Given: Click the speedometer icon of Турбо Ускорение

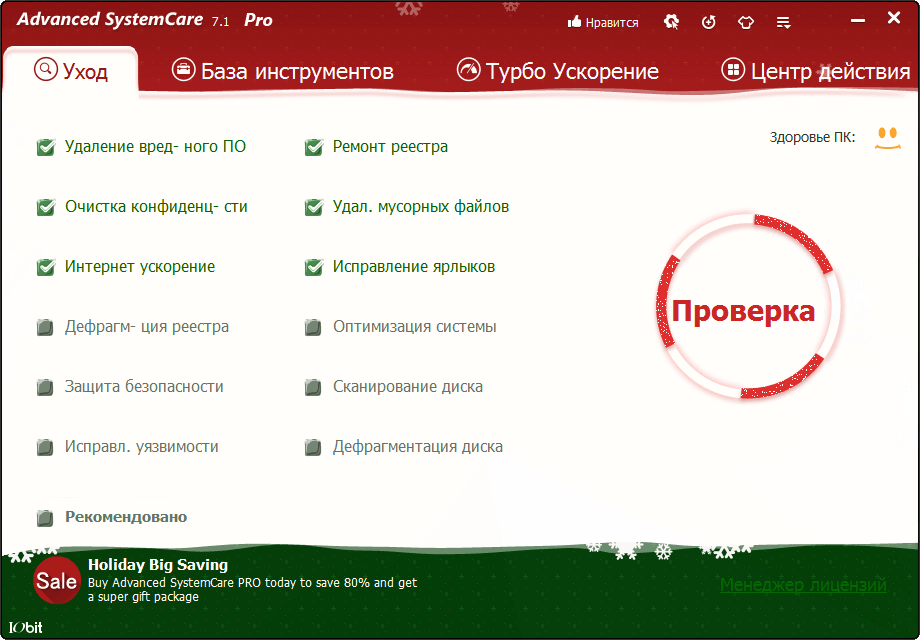Looking at the screenshot, I should (x=468, y=70).
